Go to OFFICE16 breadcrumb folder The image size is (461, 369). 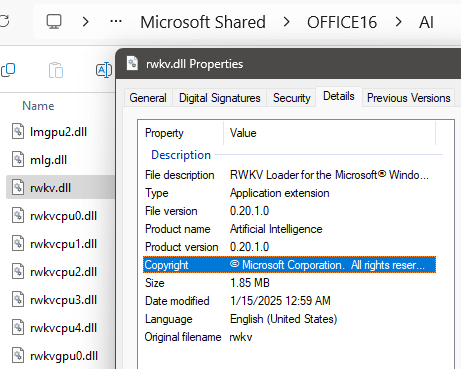pos(342,22)
